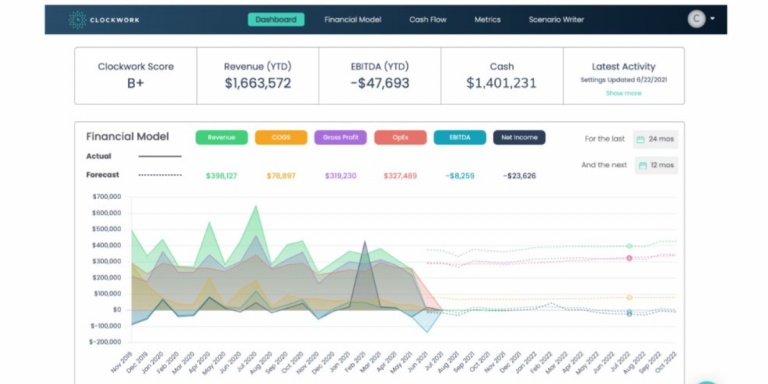
Task: Click the green Revenue forecast data point marker
Action: coord(629,246)
